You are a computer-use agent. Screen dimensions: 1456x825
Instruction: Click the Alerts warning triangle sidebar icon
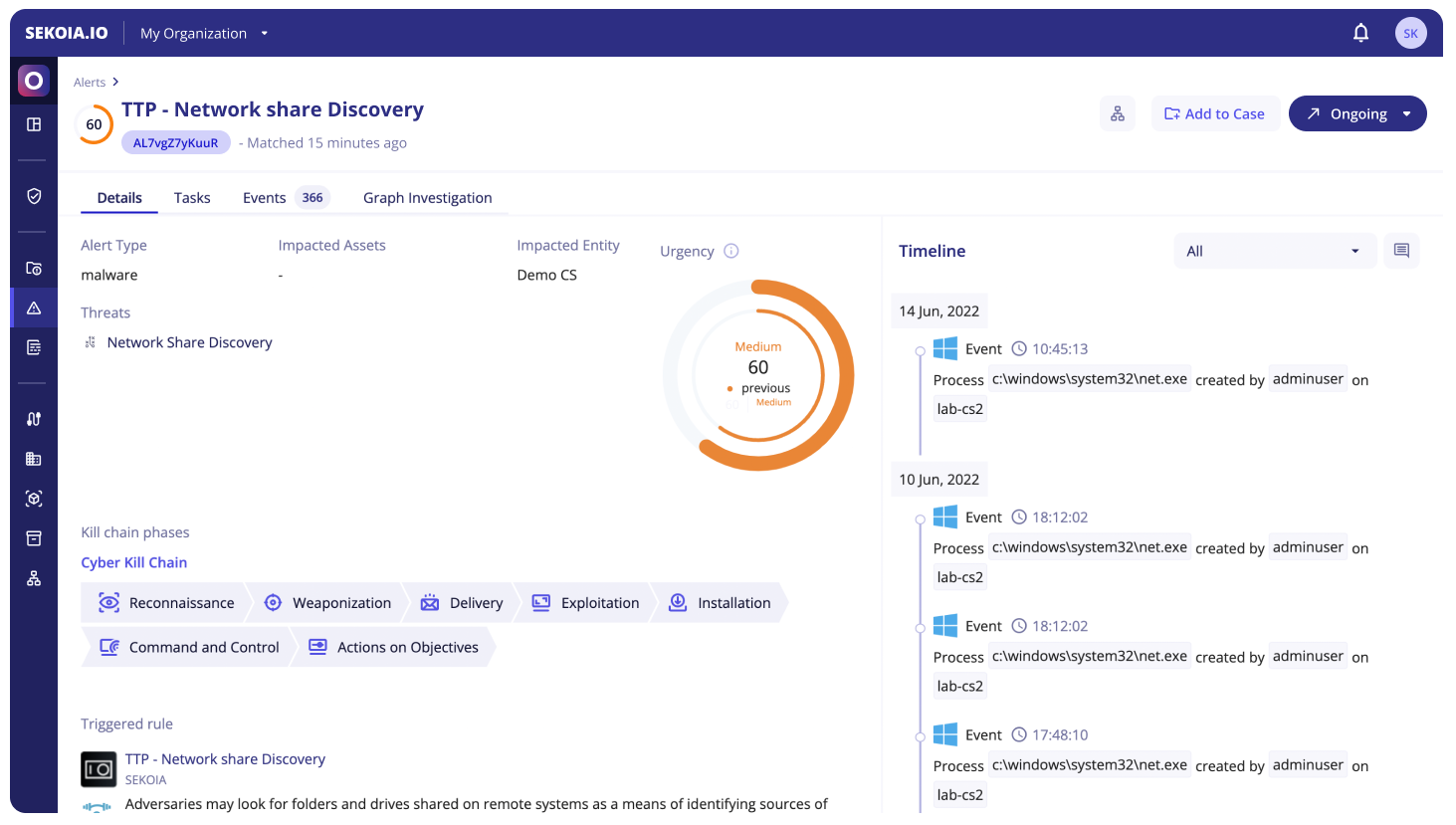point(34,308)
